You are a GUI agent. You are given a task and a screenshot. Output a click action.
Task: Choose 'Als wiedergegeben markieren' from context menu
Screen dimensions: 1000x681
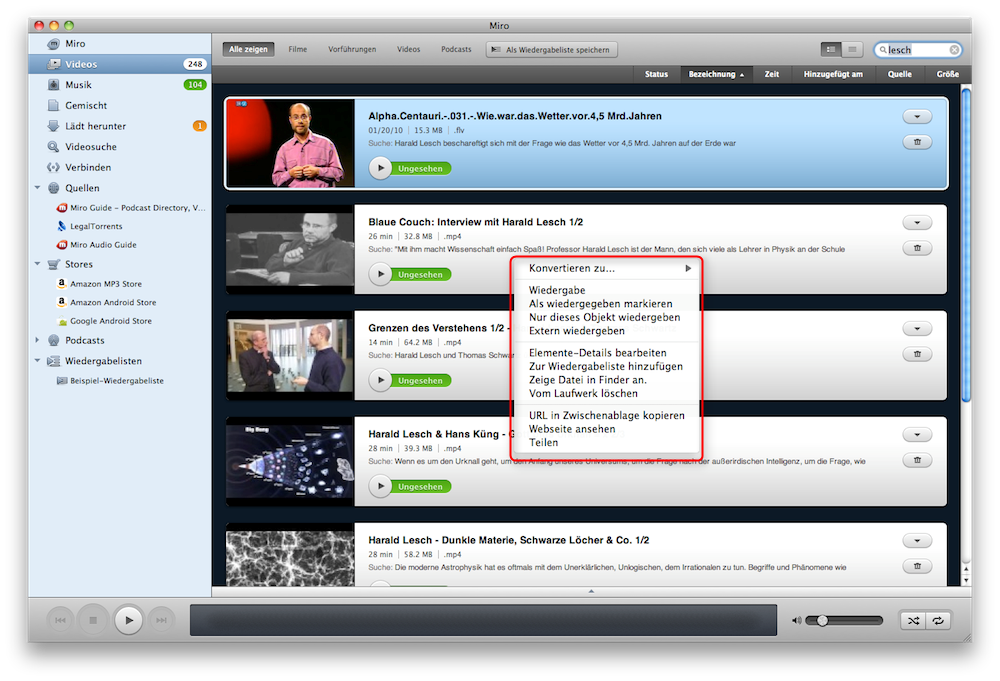pos(600,303)
